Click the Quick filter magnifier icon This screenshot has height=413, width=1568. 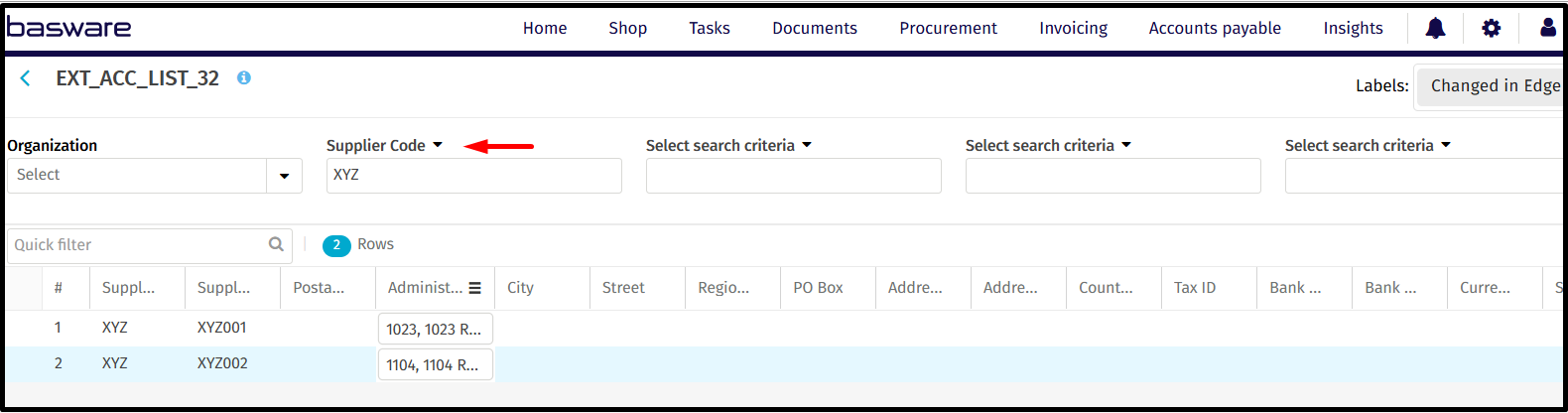click(x=276, y=244)
